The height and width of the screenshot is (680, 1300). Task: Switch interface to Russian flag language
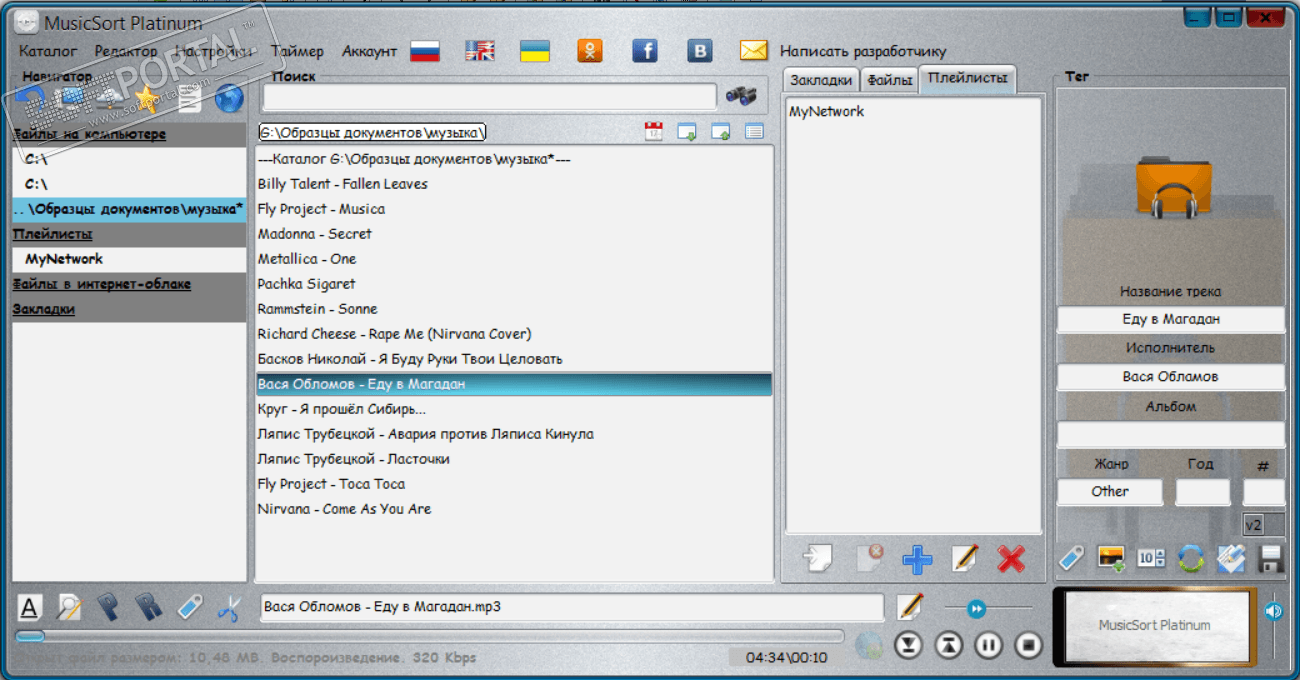pos(426,51)
